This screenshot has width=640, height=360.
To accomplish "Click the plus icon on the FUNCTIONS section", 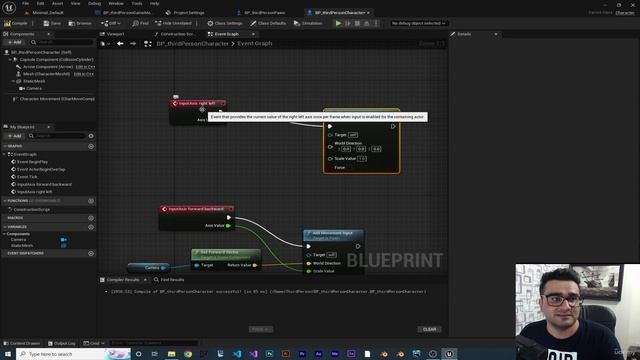I will click(91, 201).
